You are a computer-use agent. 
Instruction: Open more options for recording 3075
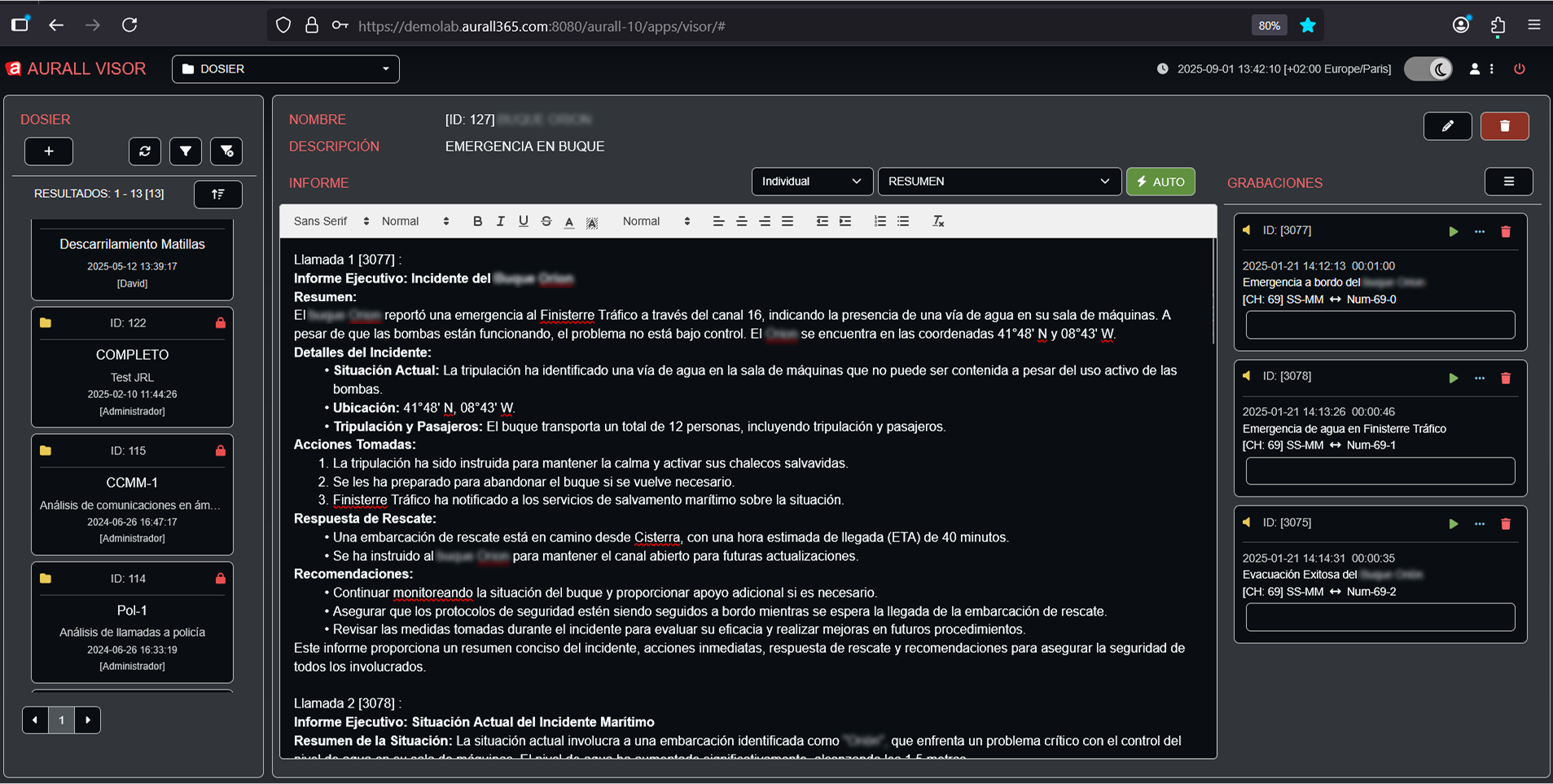pyautogui.click(x=1479, y=524)
